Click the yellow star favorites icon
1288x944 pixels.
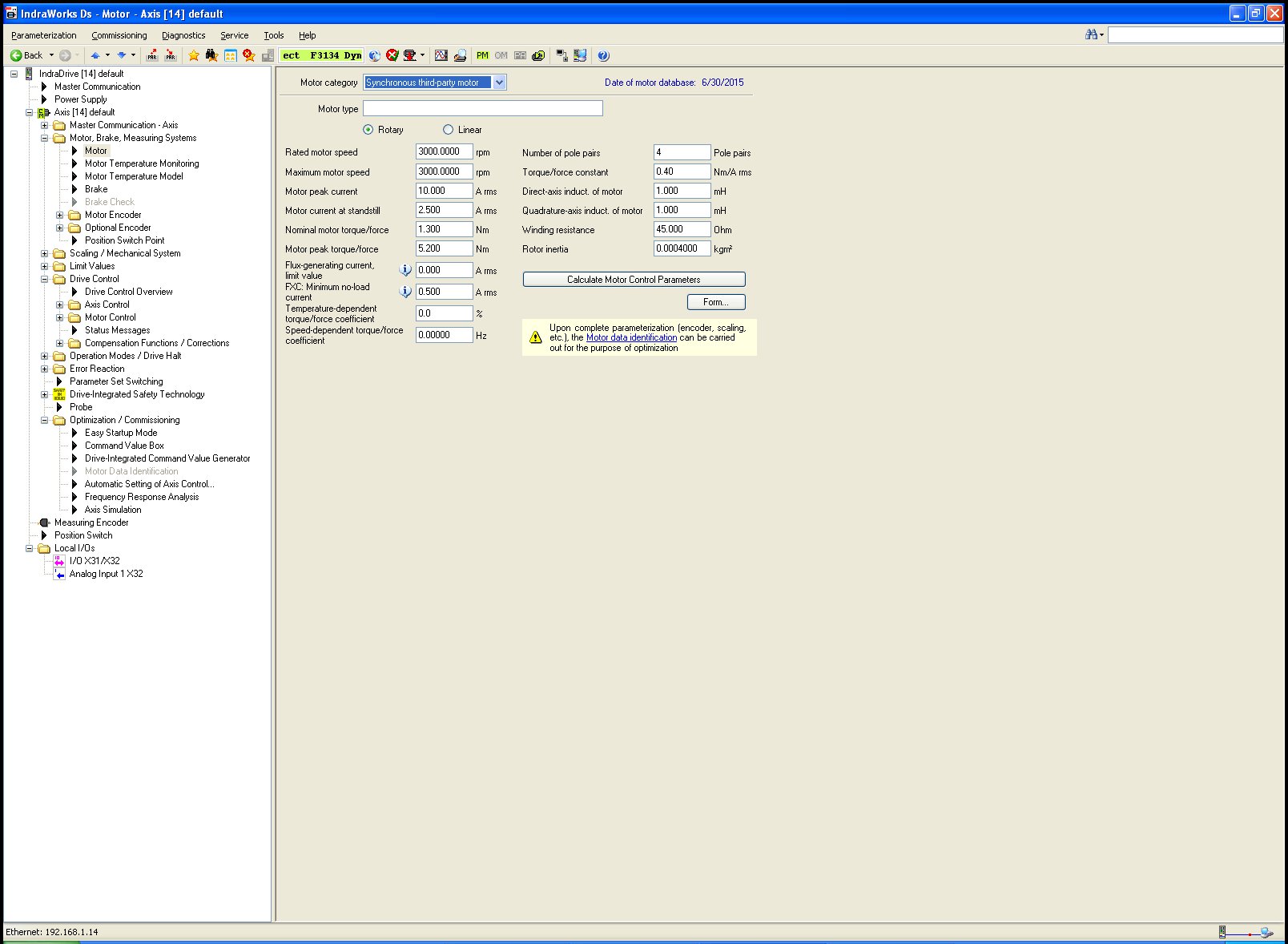(x=193, y=55)
